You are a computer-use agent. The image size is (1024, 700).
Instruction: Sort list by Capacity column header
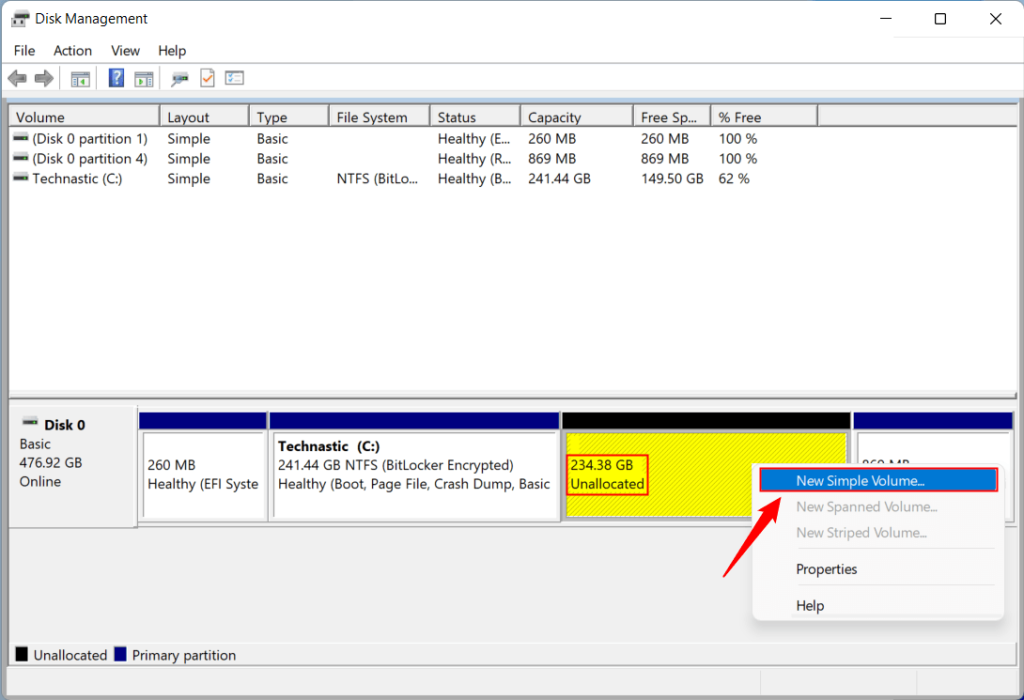click(x=576, y=117)
